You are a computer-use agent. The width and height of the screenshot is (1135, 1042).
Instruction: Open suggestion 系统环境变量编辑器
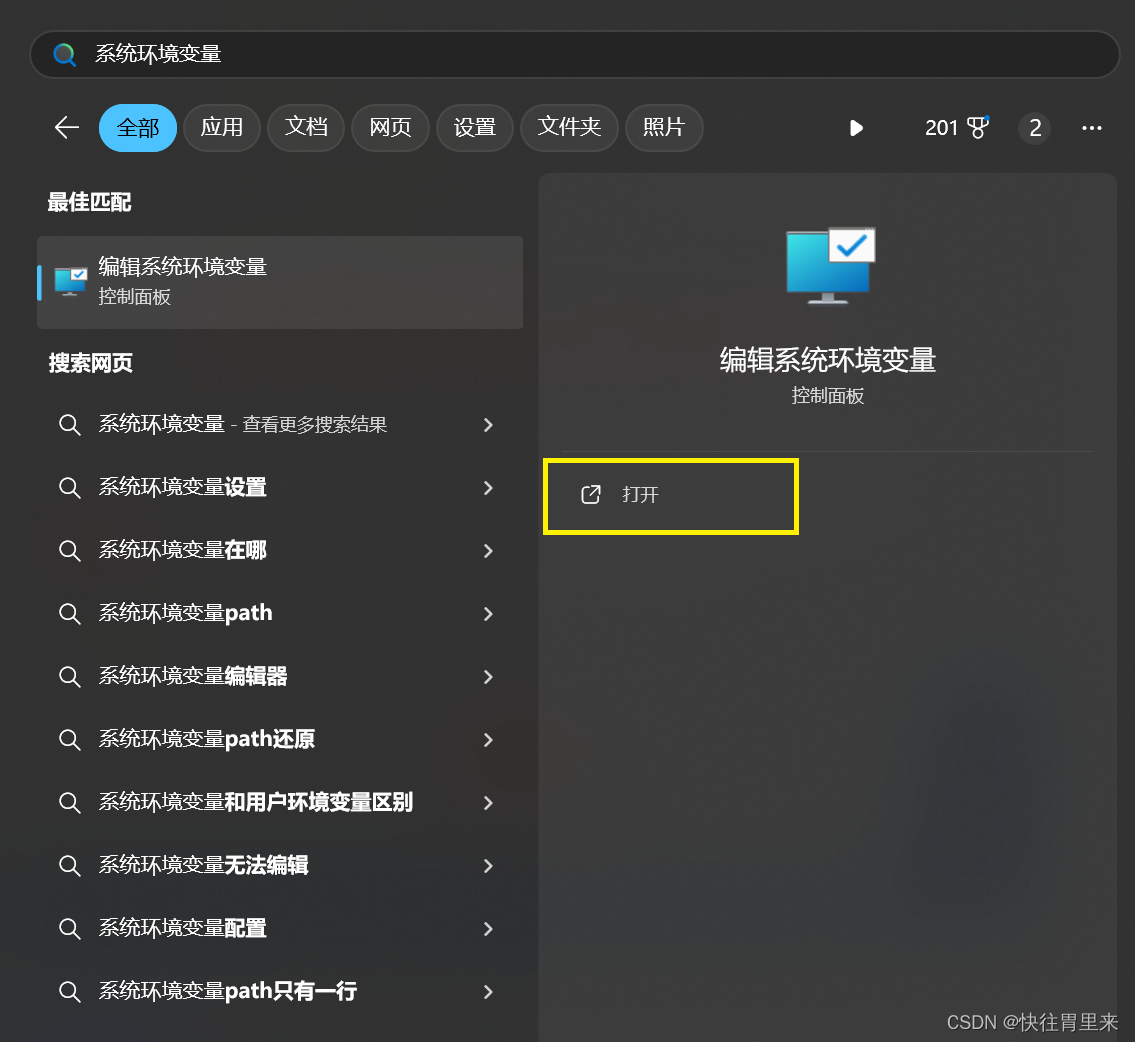280,677
